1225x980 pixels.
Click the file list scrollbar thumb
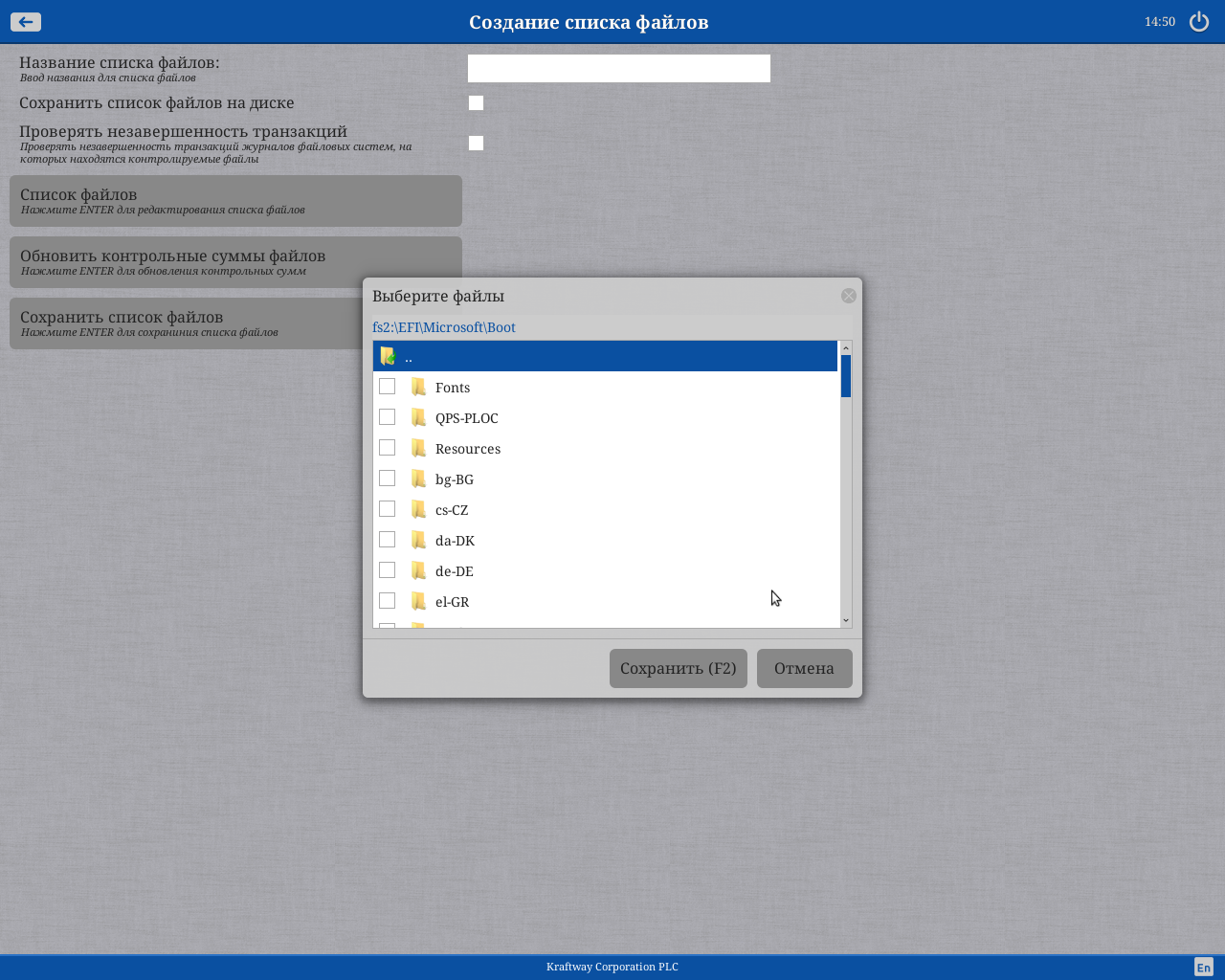846,376
